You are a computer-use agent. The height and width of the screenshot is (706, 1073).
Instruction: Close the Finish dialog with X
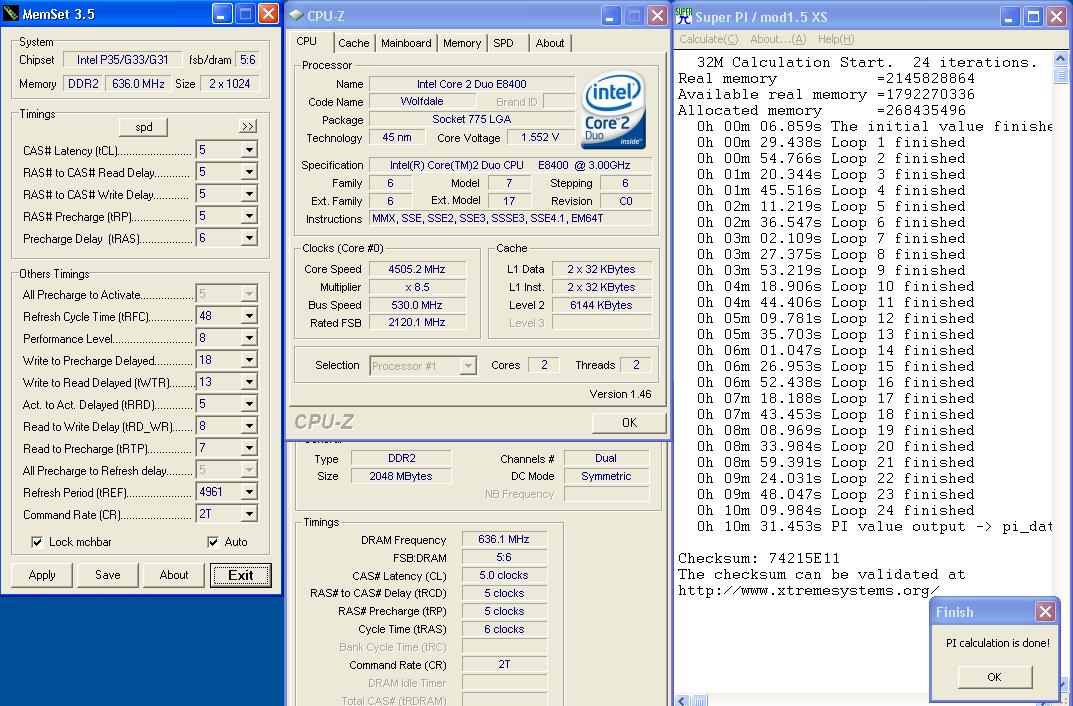[1045, 612]
